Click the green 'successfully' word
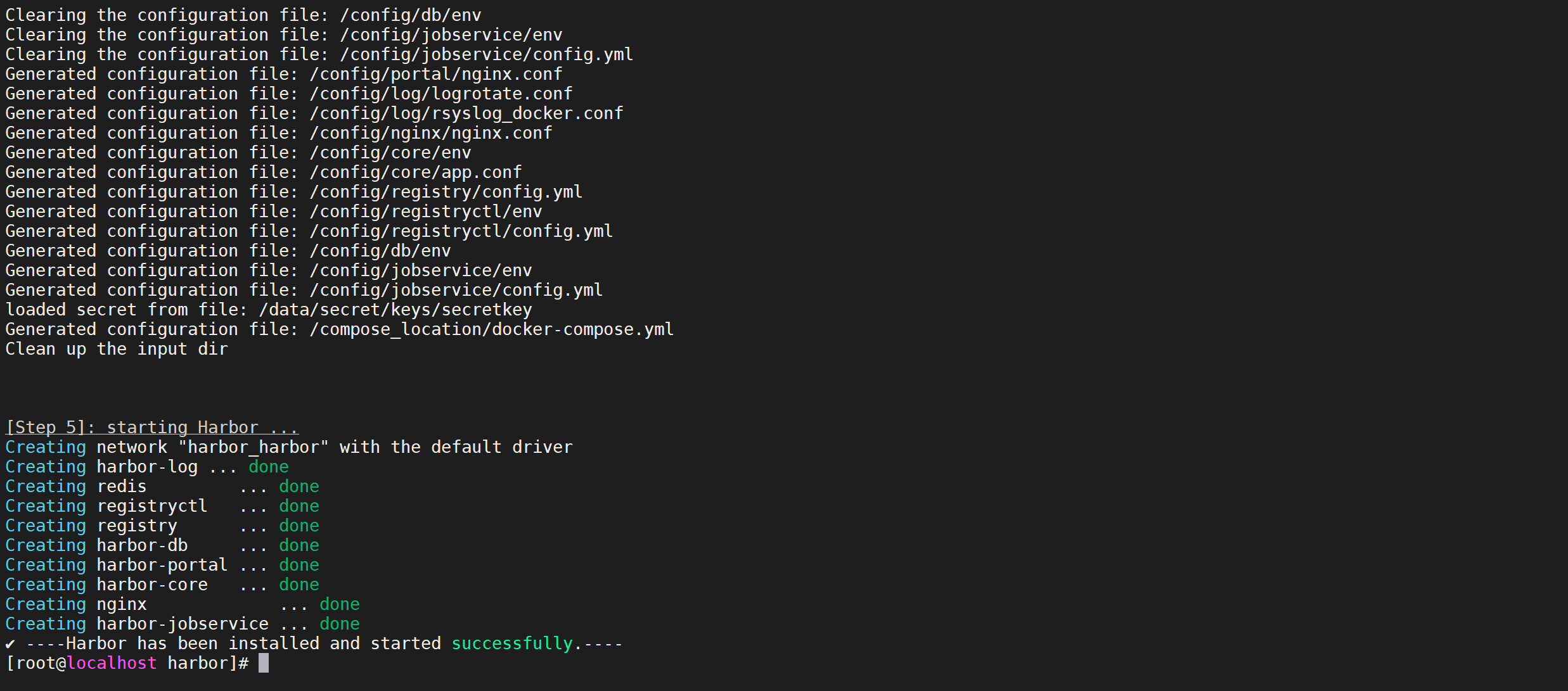 (511, 644)
